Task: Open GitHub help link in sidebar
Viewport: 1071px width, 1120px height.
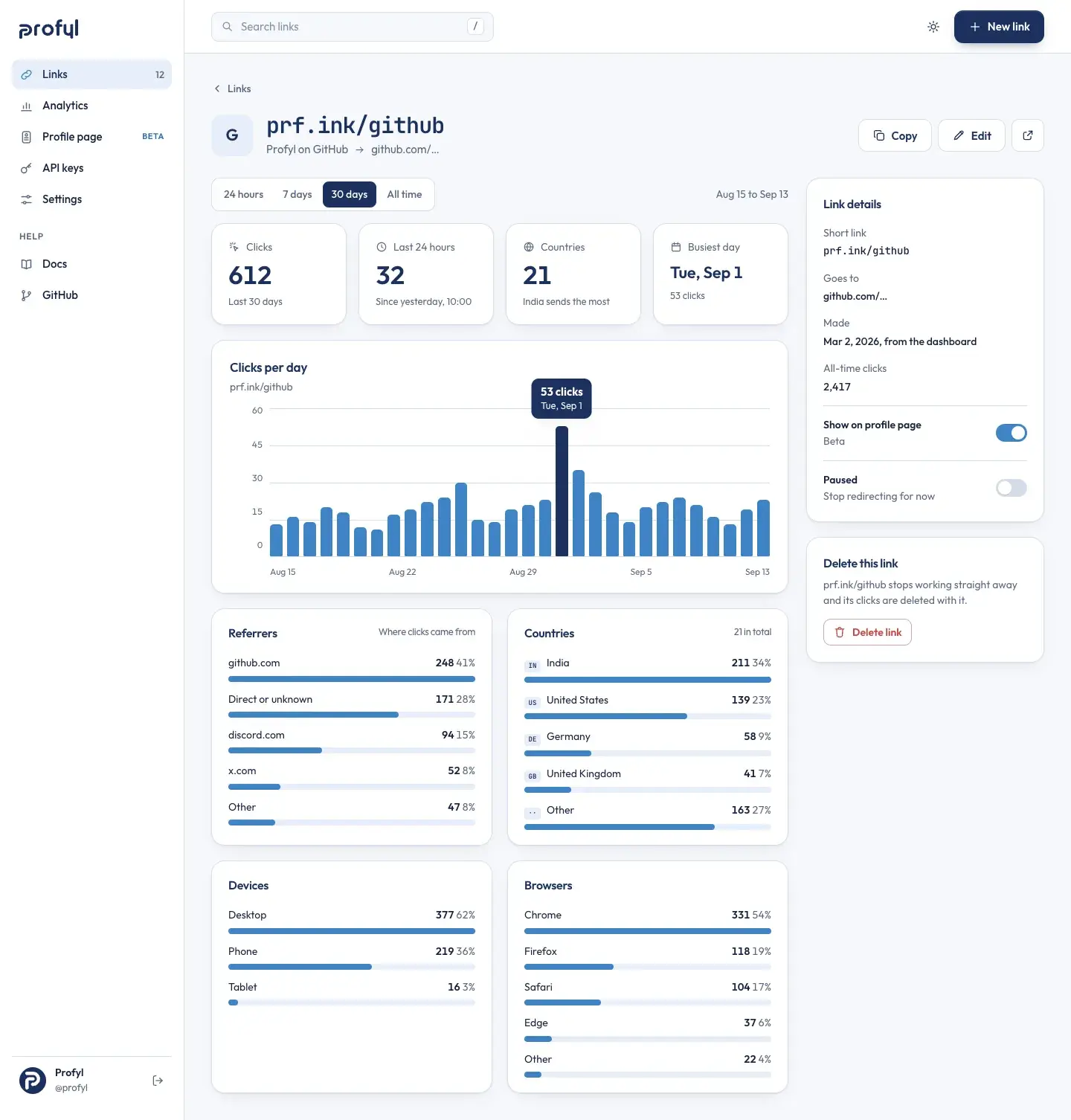Action: click(91, 295)
